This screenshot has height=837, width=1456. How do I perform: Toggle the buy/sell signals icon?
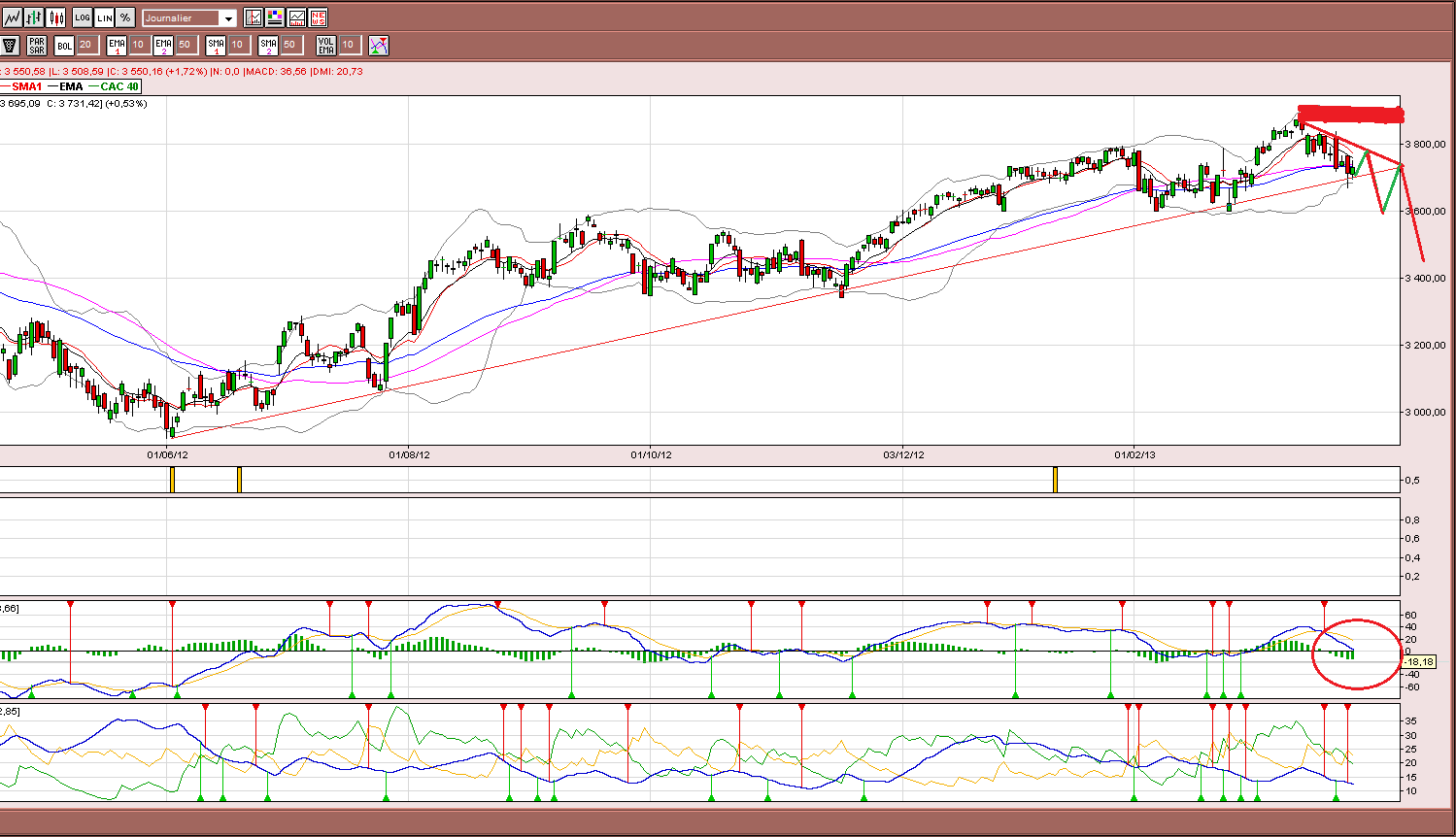(379, 45)
